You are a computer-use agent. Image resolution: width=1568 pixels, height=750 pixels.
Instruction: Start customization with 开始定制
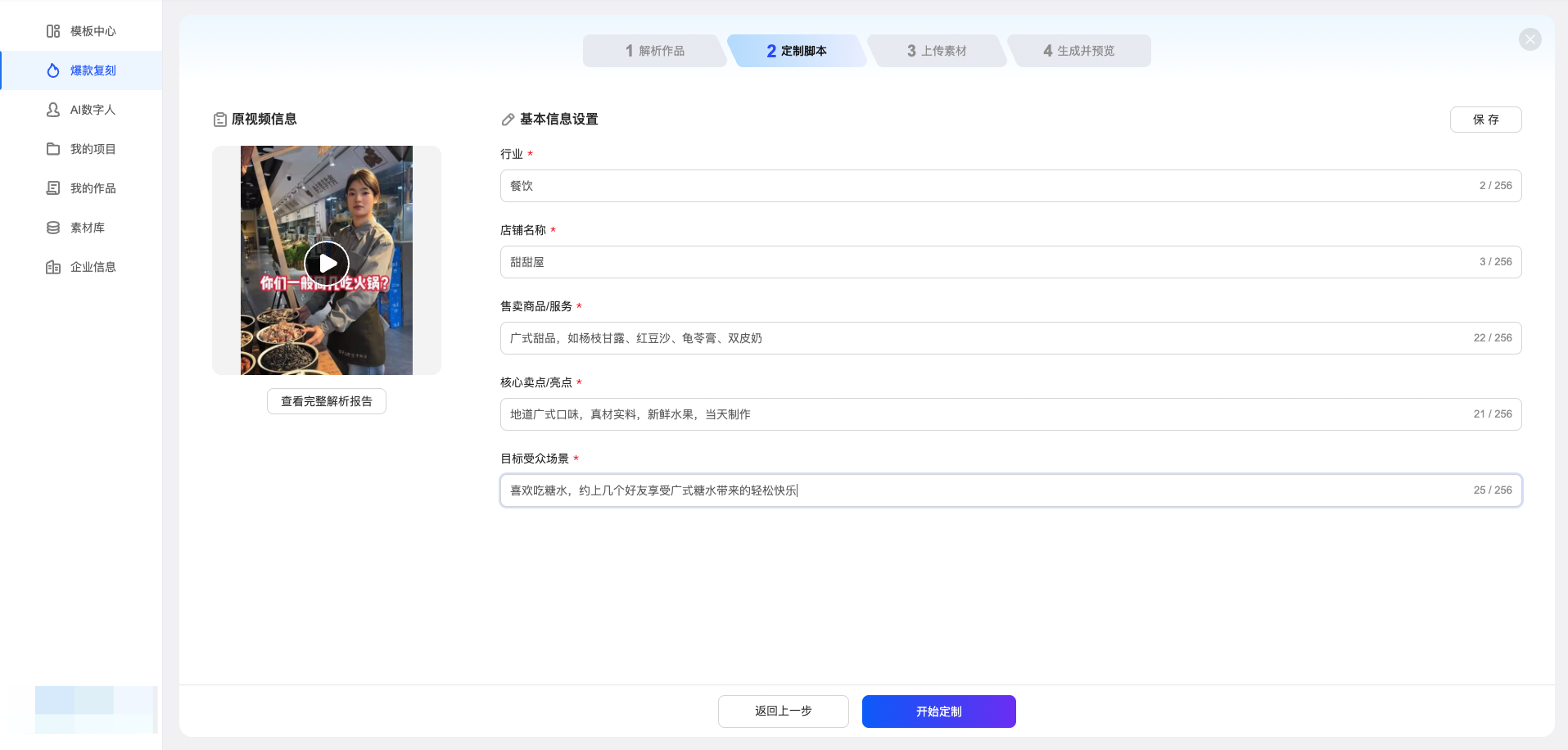[x=938, y=712]
